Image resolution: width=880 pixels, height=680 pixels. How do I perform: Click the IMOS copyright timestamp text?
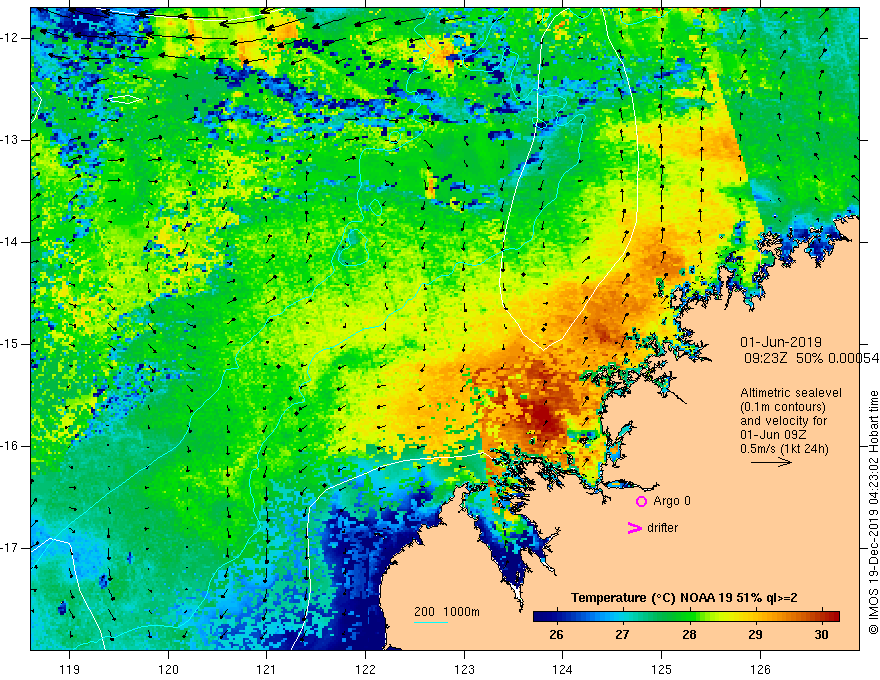point(873,512)
